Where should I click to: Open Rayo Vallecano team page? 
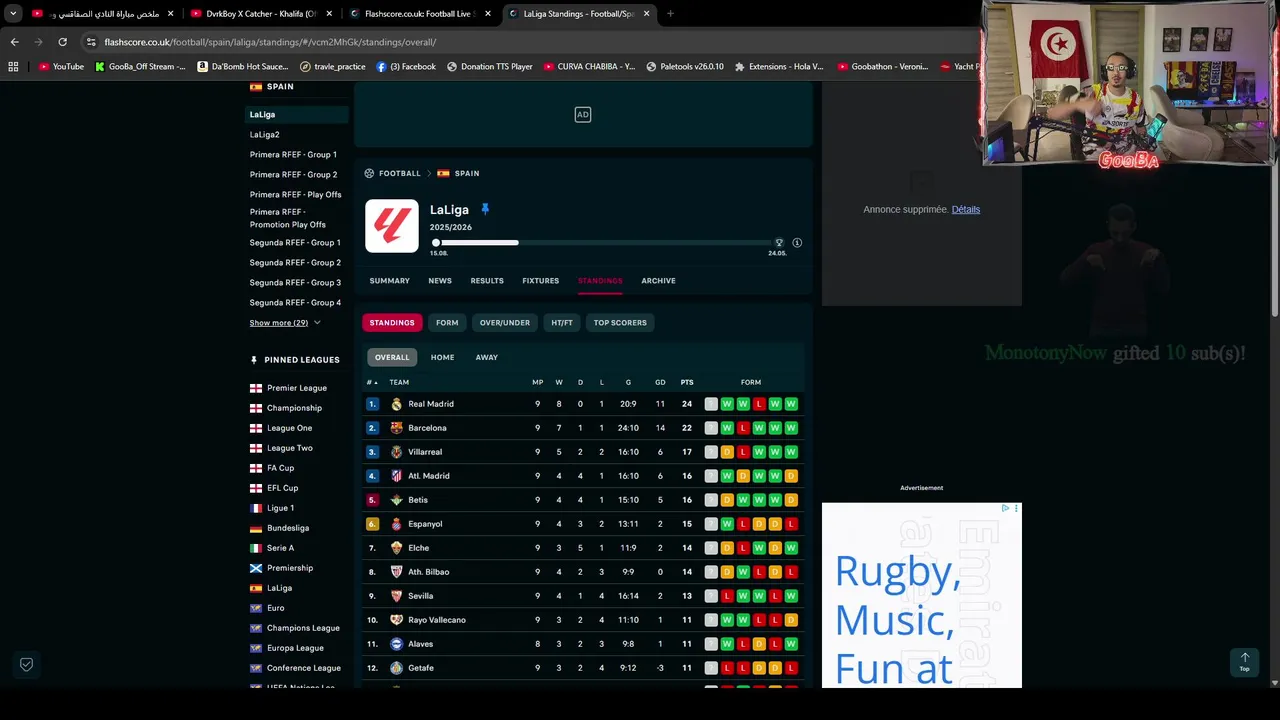pos(437,620)
